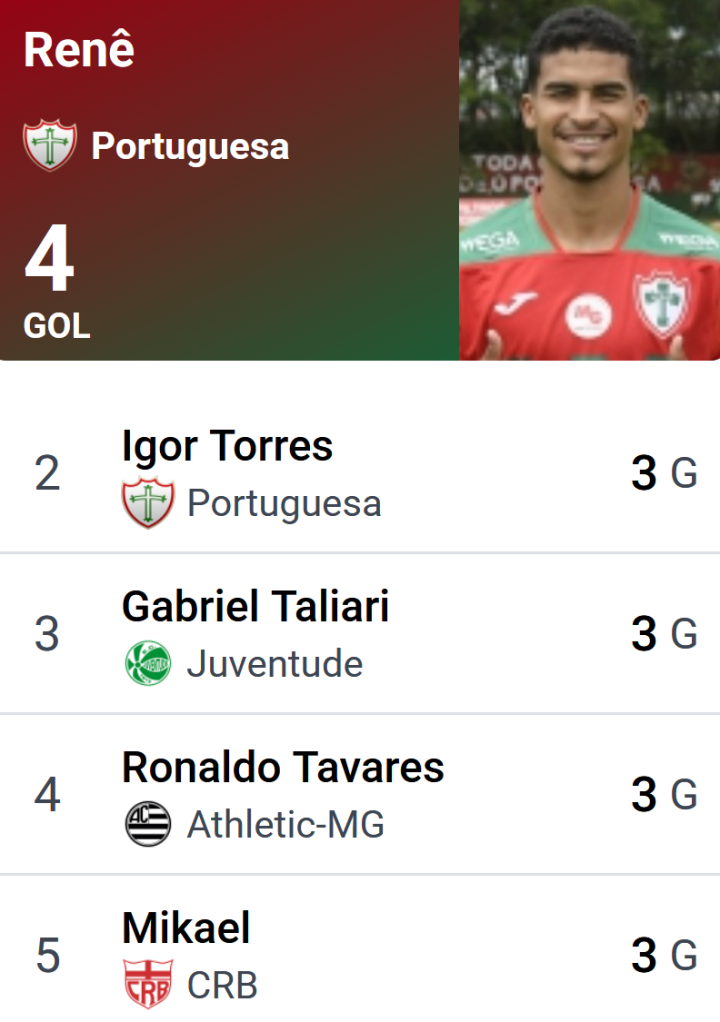Select Portuguesa team name in header
The width and height of the screenshot is (720, 1022).
pyautogui.click(x=190, y=146)
